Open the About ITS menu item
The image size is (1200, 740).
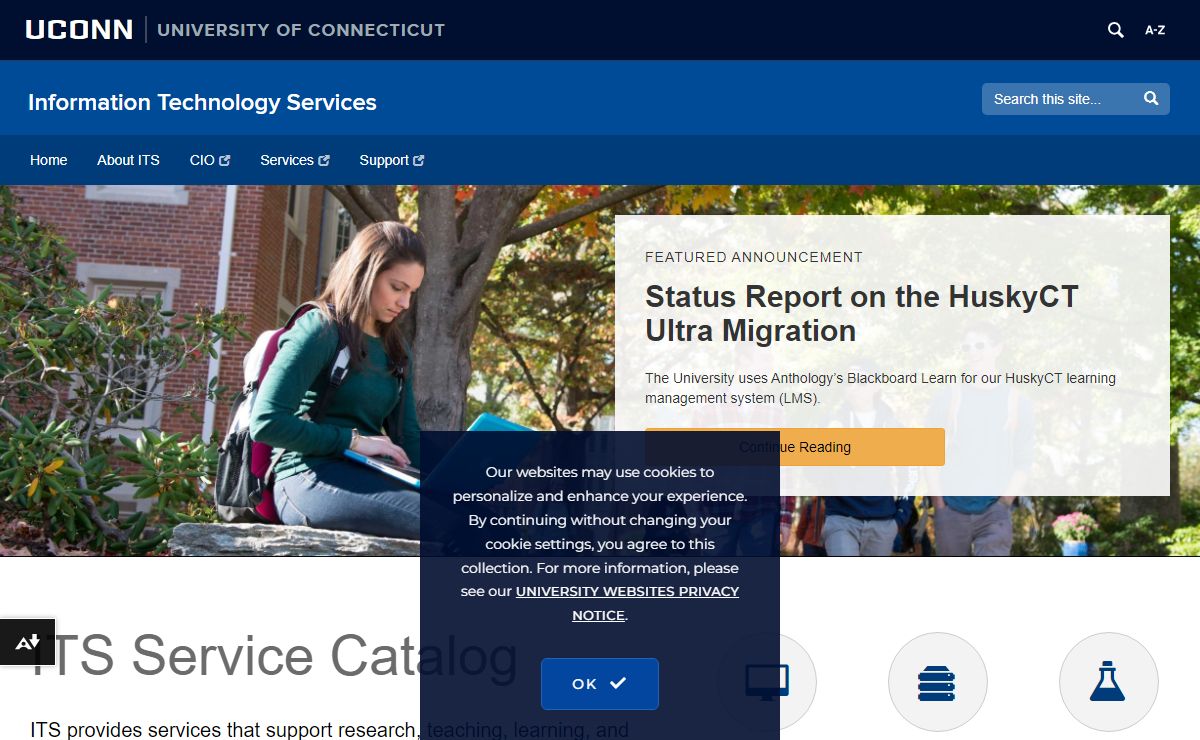(x=128, y=160)
